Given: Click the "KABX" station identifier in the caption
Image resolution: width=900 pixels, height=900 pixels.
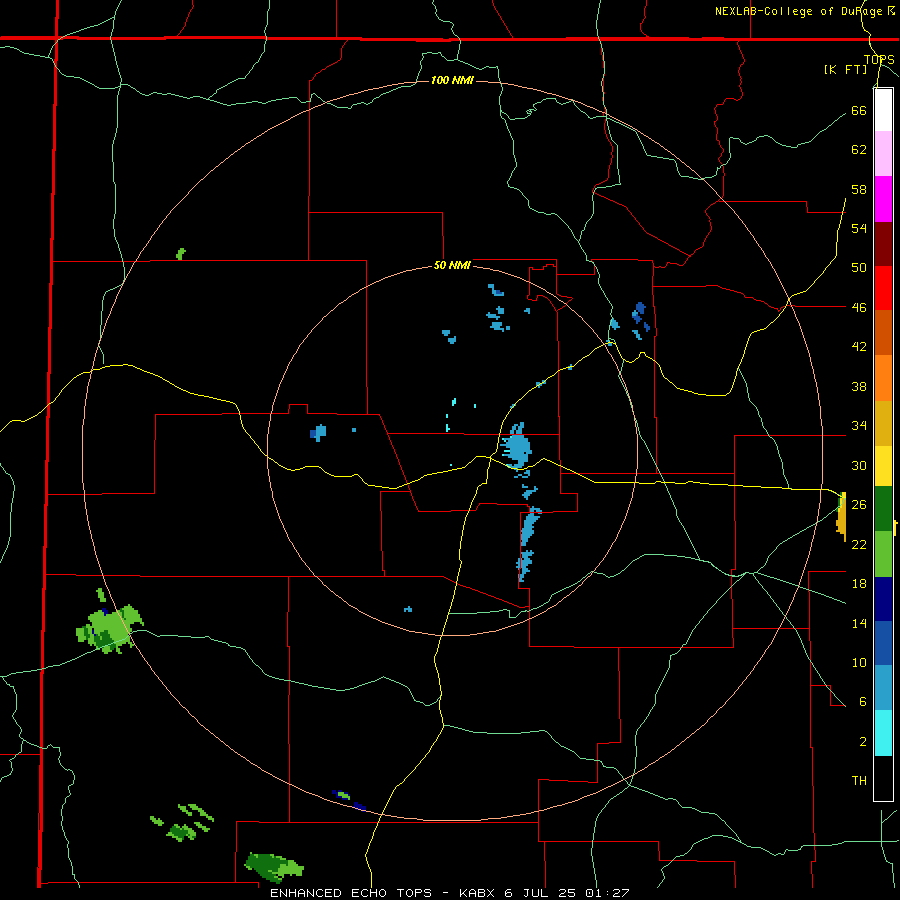Looking at the screenshot, I should tap(479, 893).
